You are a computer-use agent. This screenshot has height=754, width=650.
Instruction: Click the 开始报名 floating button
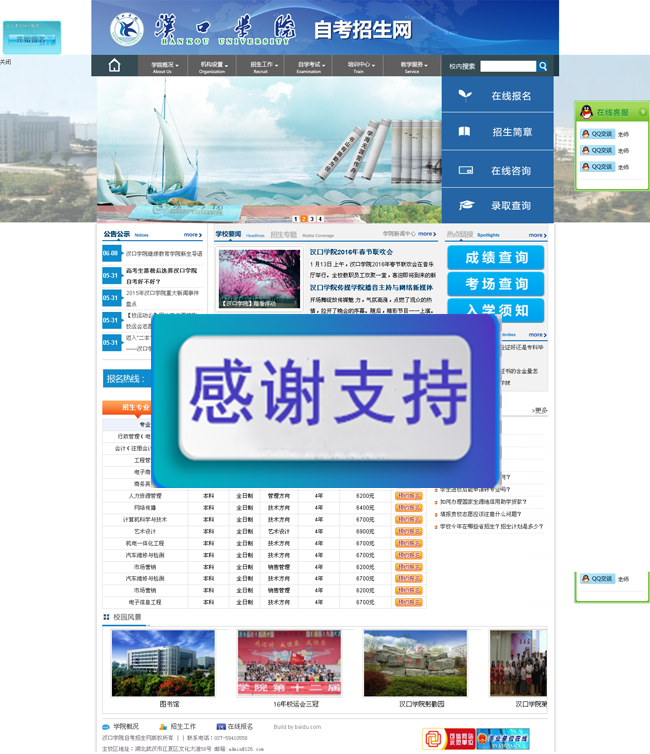pyautogui.click(x=32, y=39)
